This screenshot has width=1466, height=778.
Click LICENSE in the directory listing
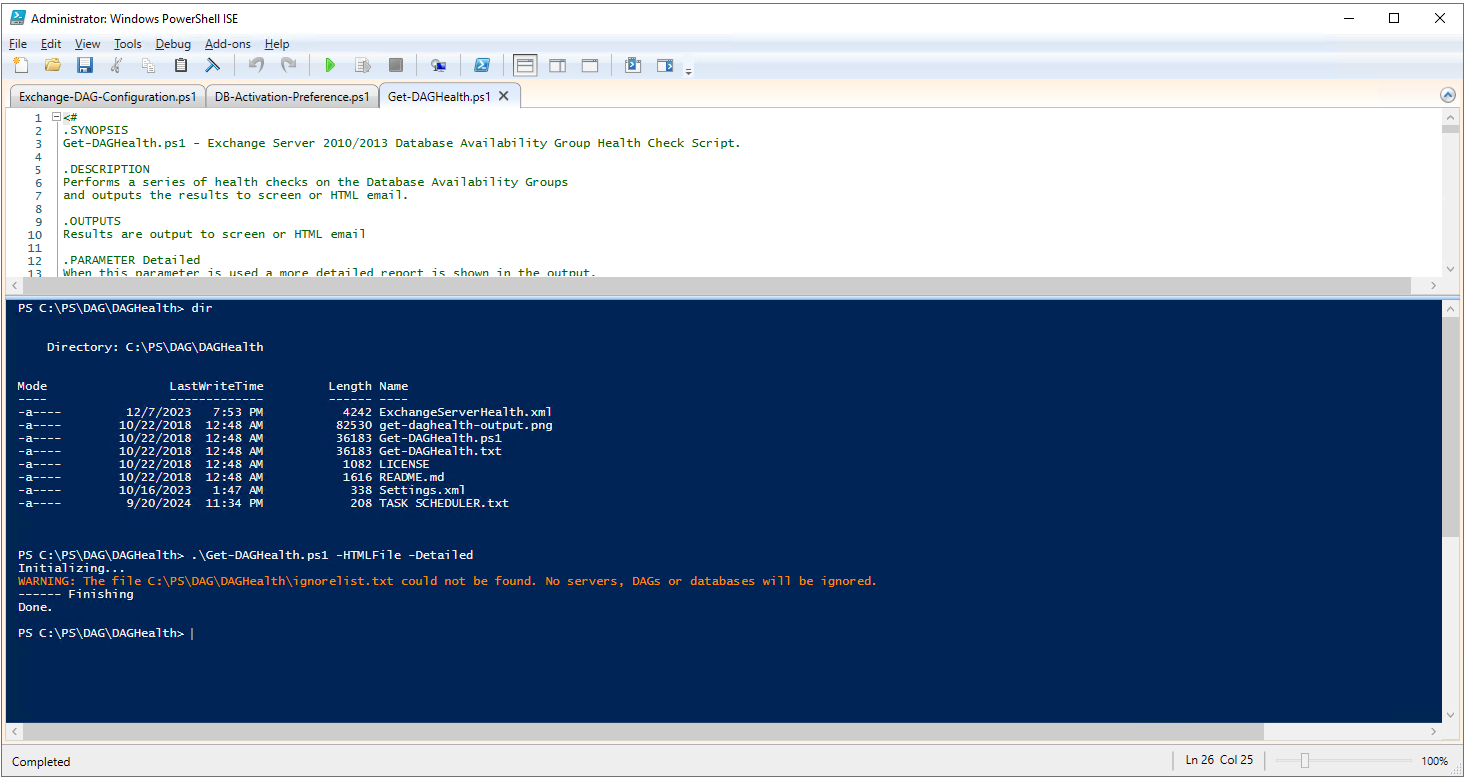point(404,464)
